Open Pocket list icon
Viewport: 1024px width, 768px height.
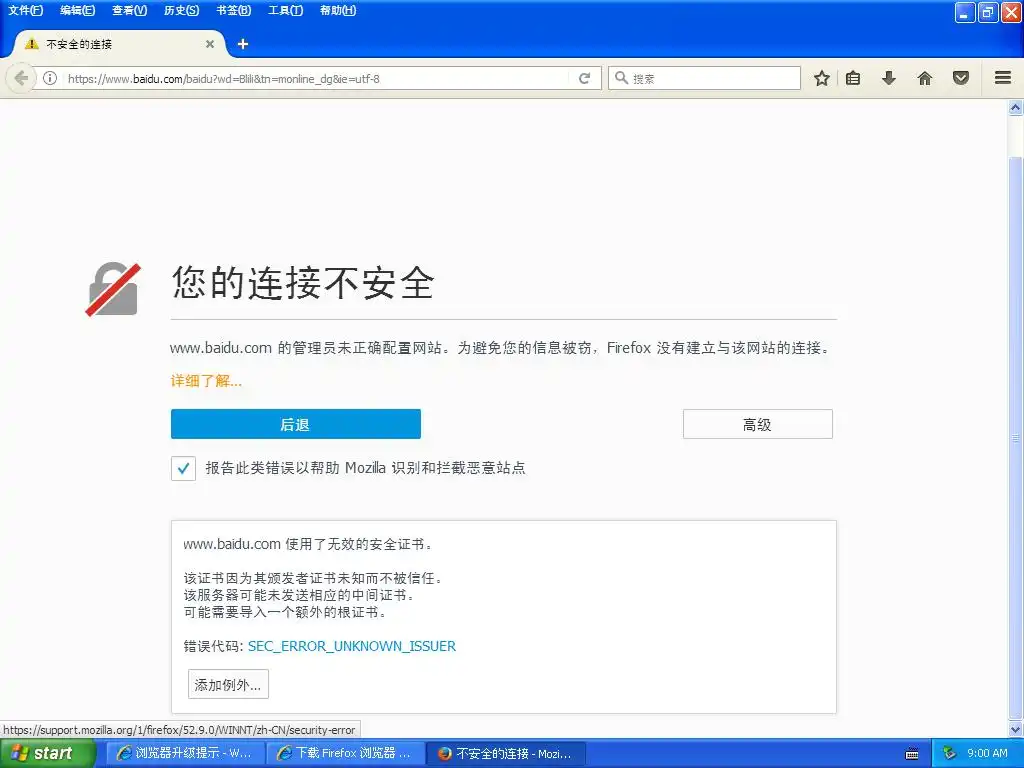961,78
